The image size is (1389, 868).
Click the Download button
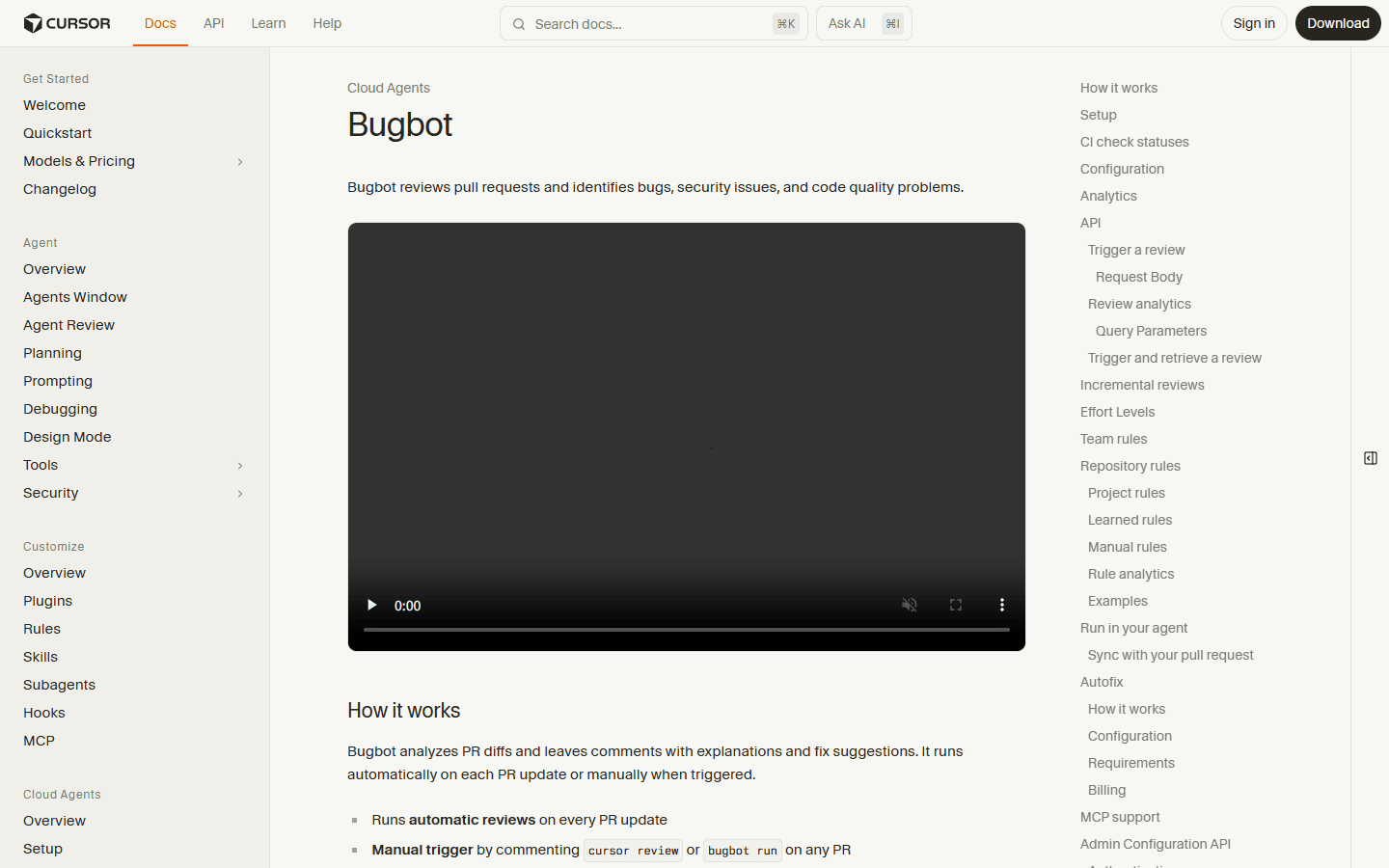(x=1338, y=23)
